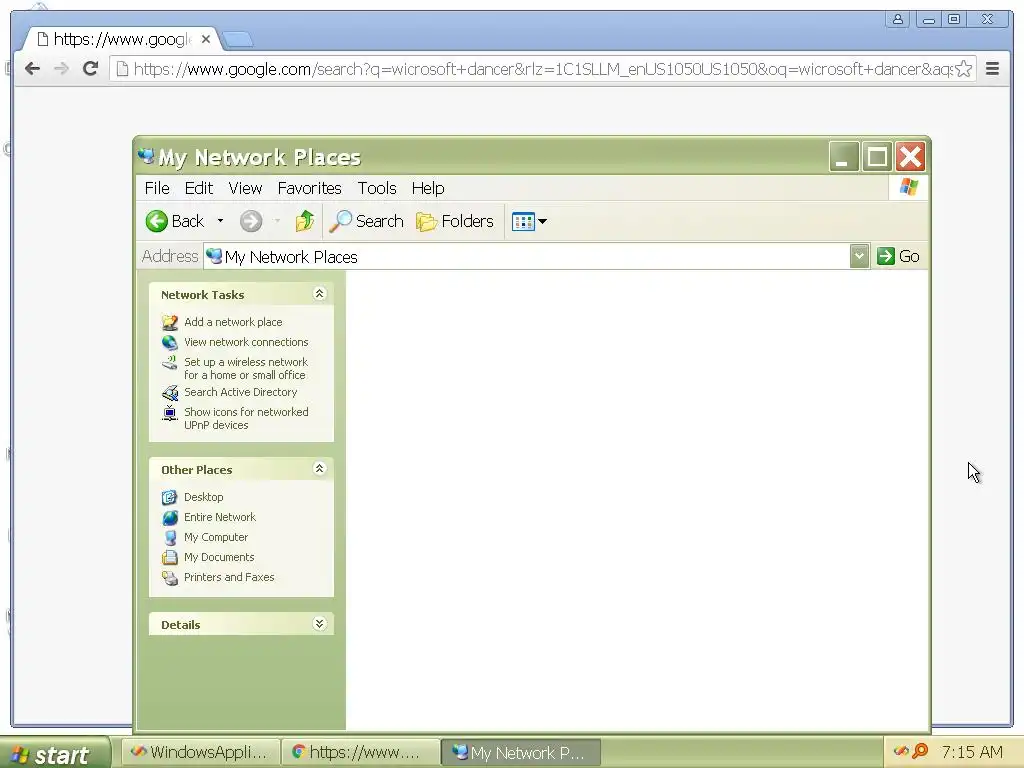Viewport: 1024px width, 768px height.
Task: Open My Computer link
Action: 216,537
